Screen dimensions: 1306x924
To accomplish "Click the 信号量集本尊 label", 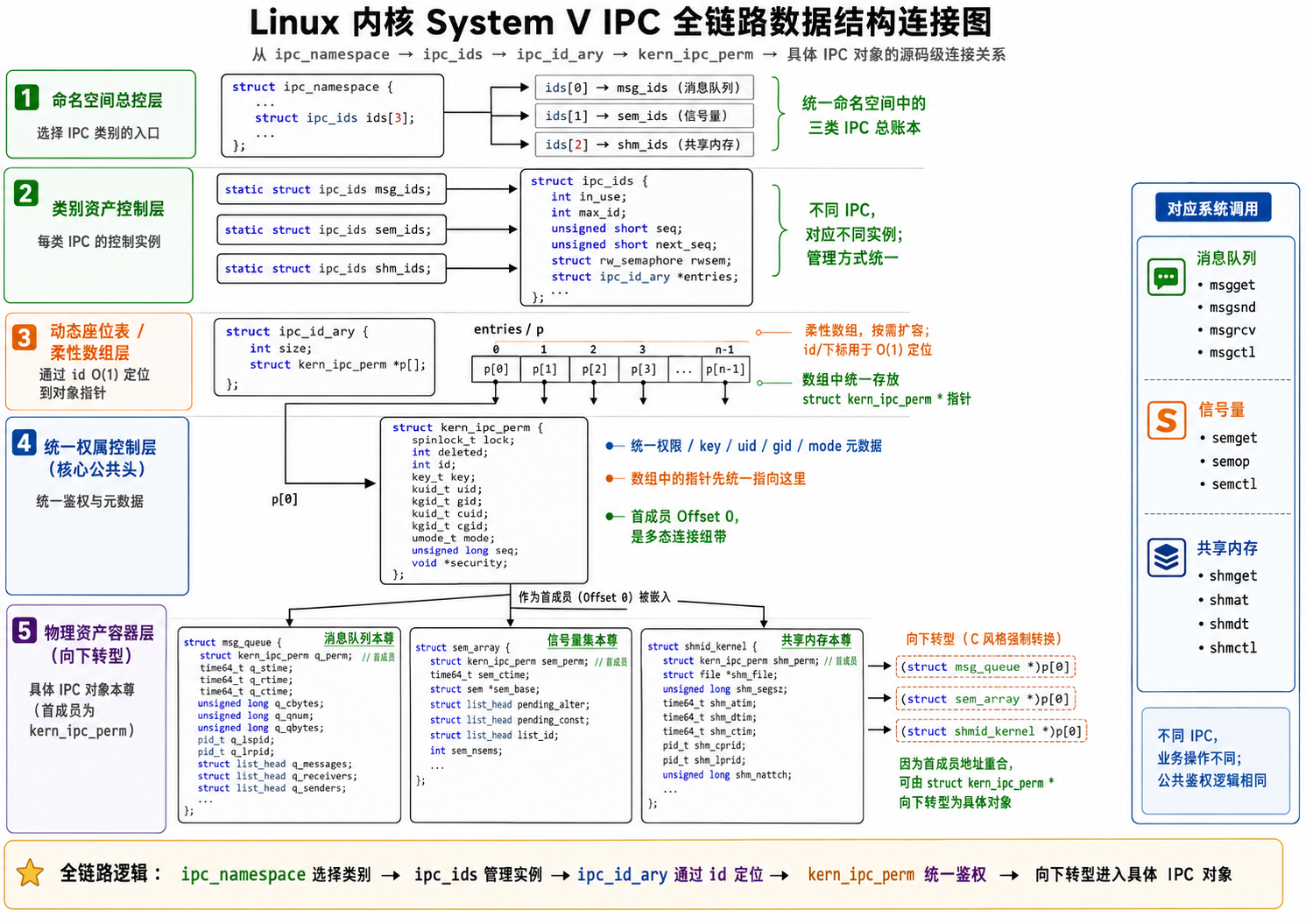I will 582,640.
